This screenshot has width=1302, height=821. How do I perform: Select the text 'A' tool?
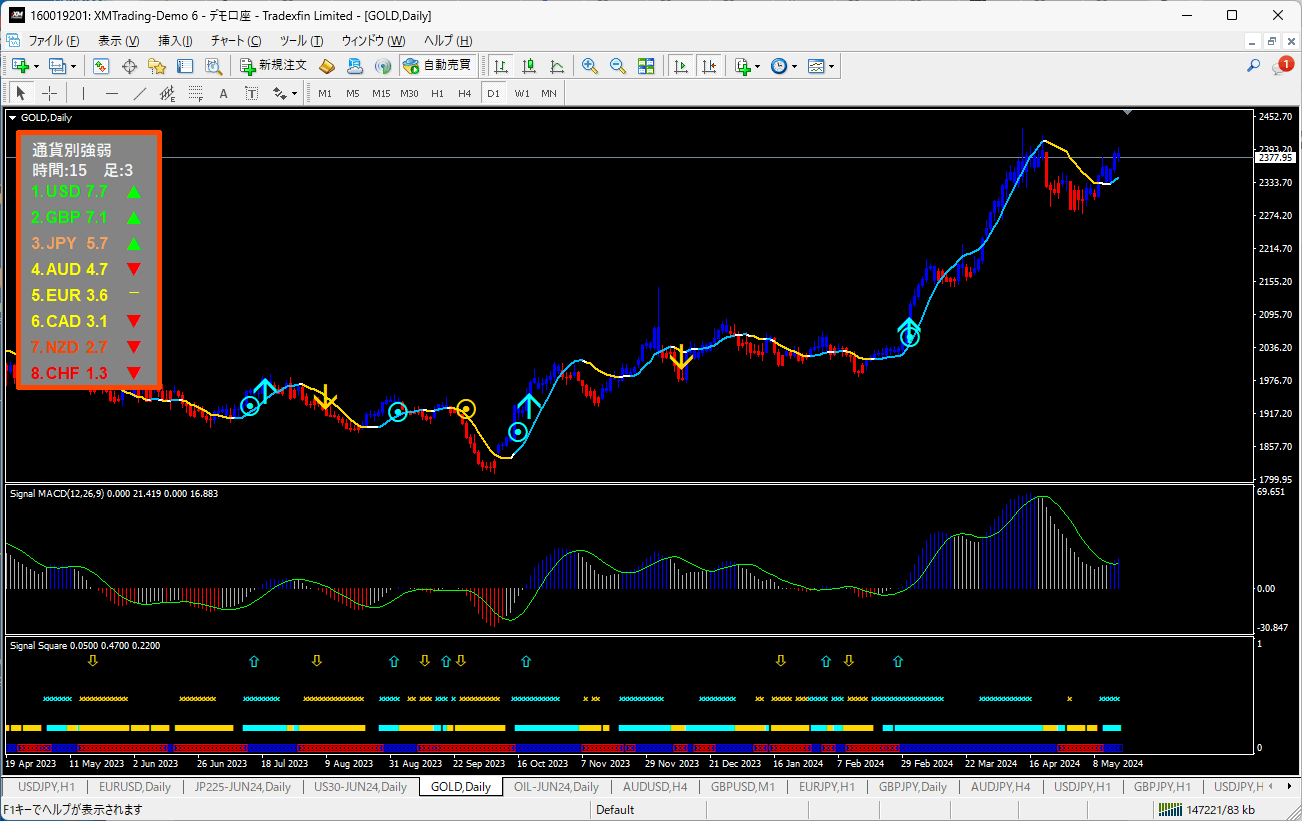coord(223,93)
